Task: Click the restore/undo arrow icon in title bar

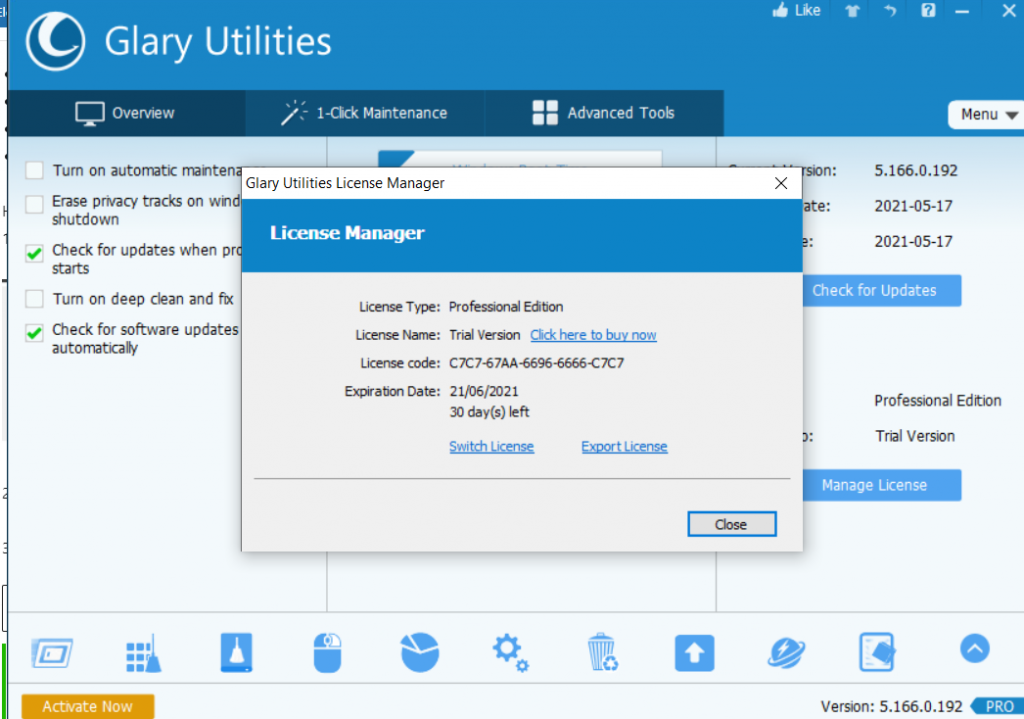Action: coord(890,10)
